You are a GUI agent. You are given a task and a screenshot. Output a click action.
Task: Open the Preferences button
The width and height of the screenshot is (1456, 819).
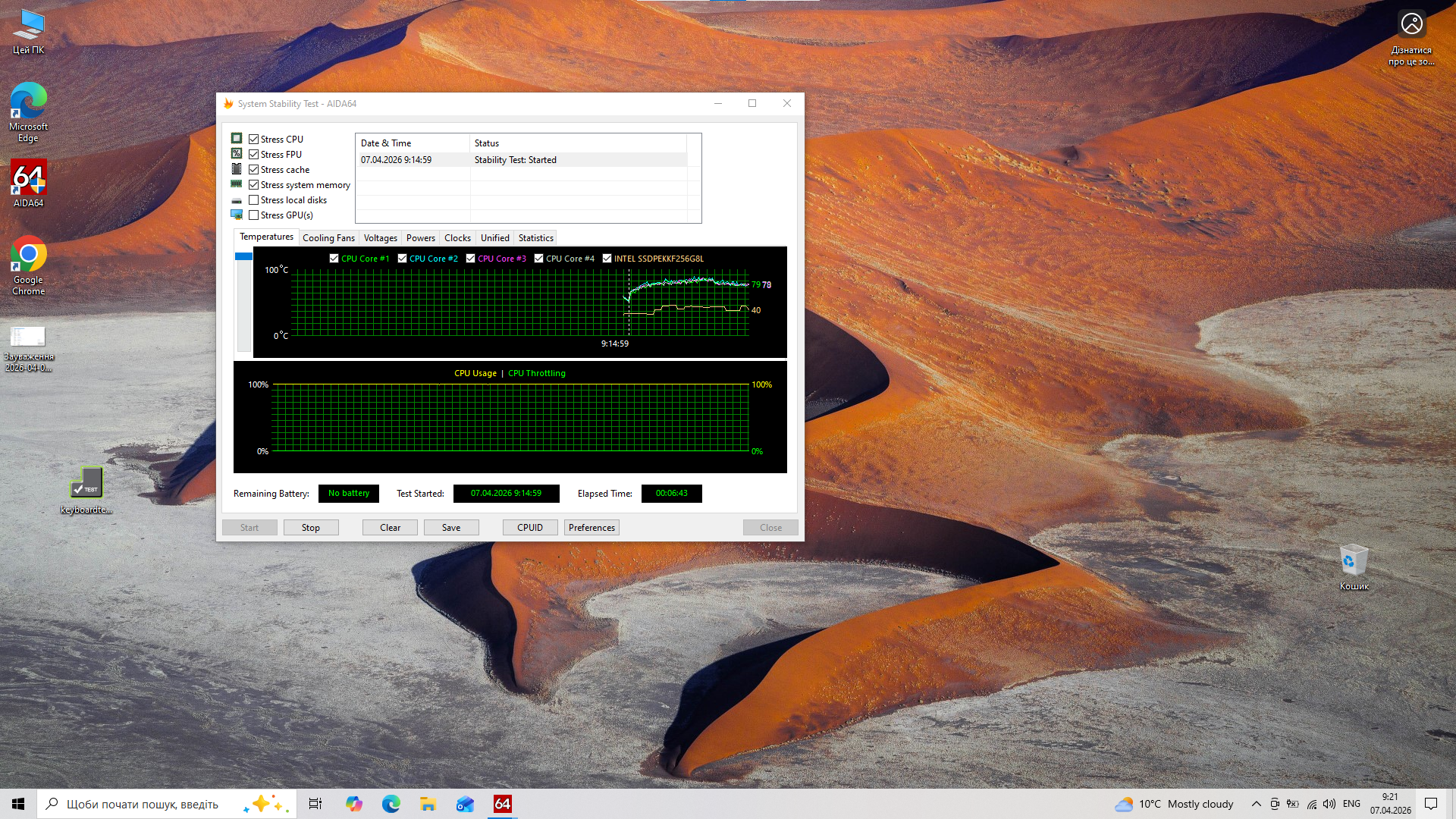[591, 528]
